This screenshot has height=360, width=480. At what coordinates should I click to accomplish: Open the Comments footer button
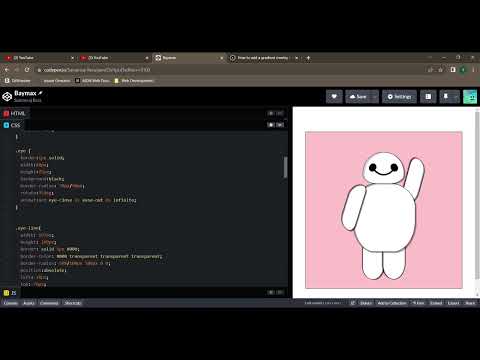[49, 303]
